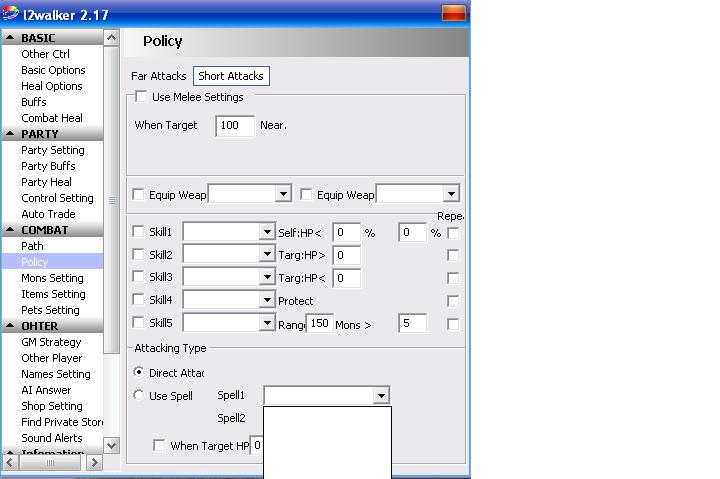Open Items Setting page

click(x=53, y=294)
